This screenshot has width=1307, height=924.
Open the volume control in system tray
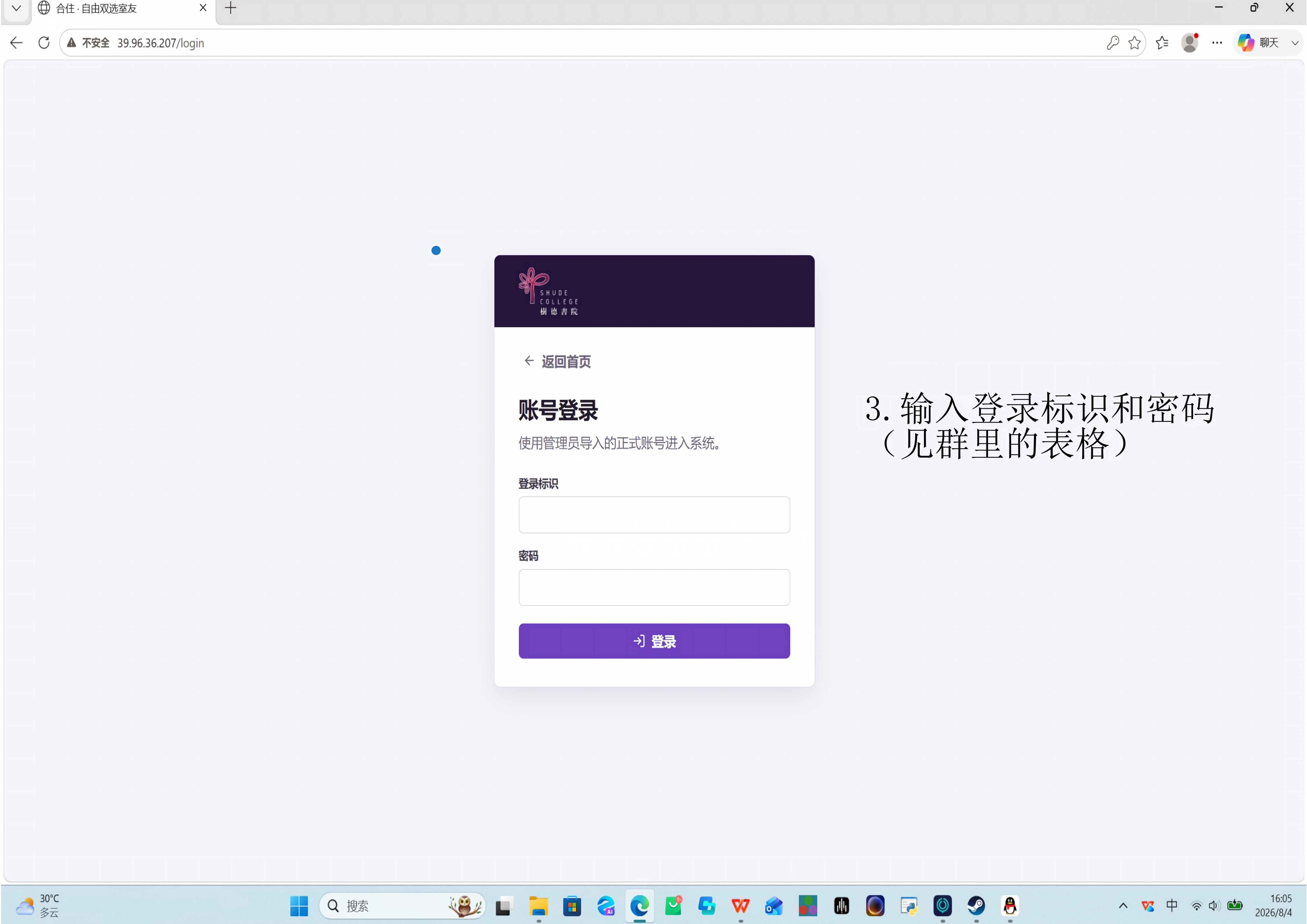(x=1214, y=905)
